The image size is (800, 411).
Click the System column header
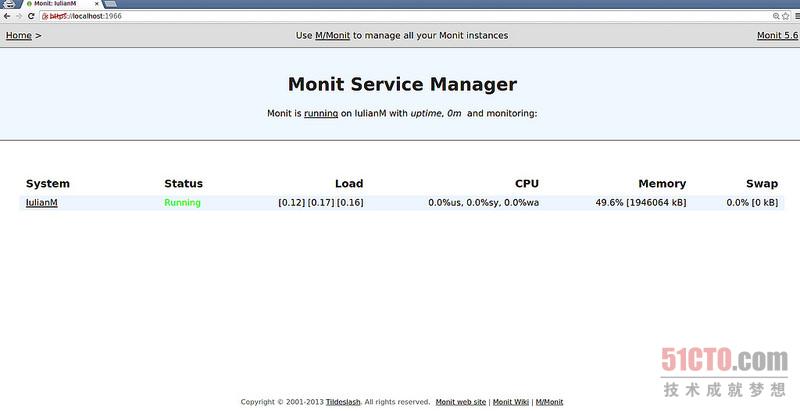point(47,184)
